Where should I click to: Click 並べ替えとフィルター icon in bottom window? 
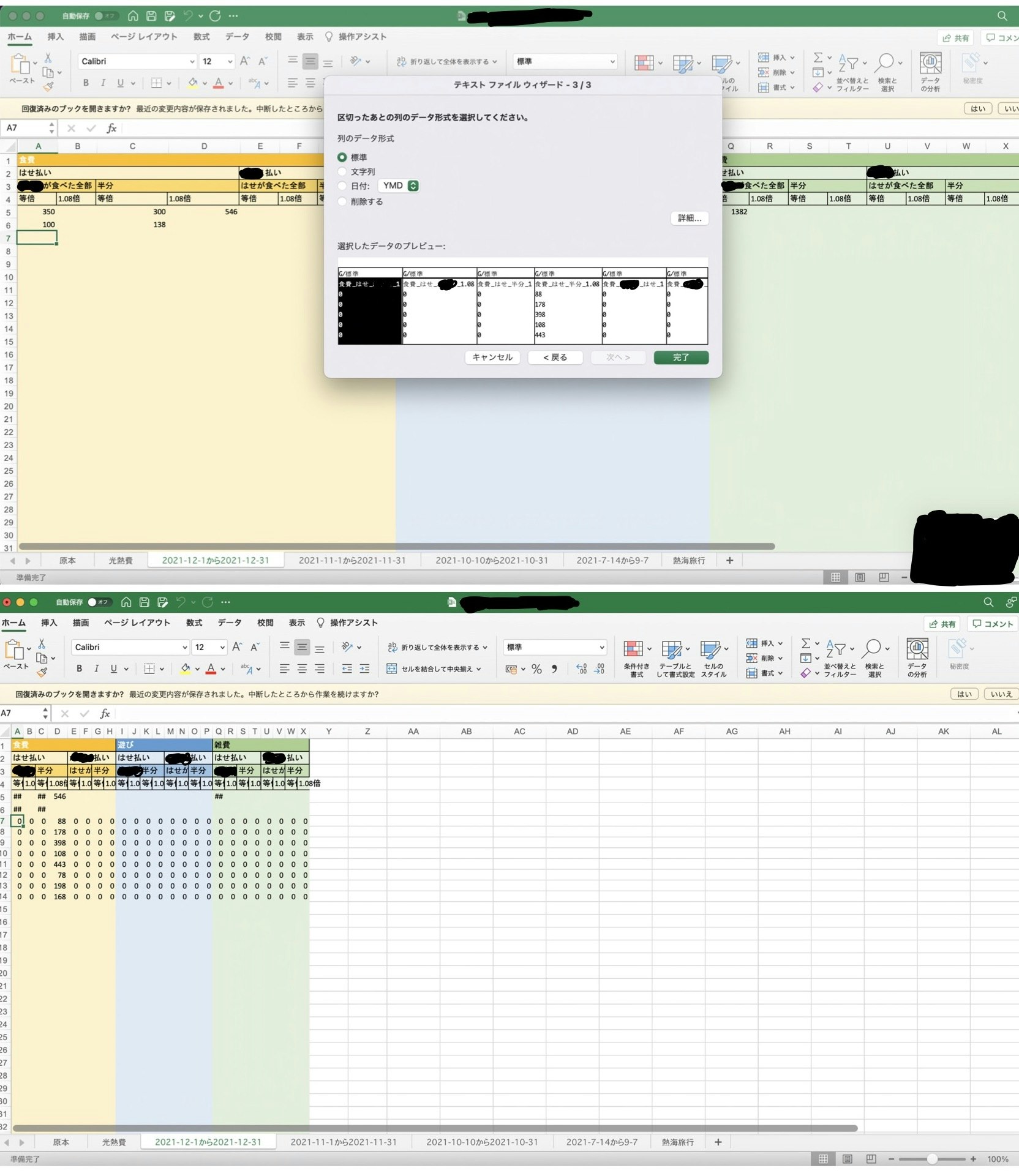[836, 648]
